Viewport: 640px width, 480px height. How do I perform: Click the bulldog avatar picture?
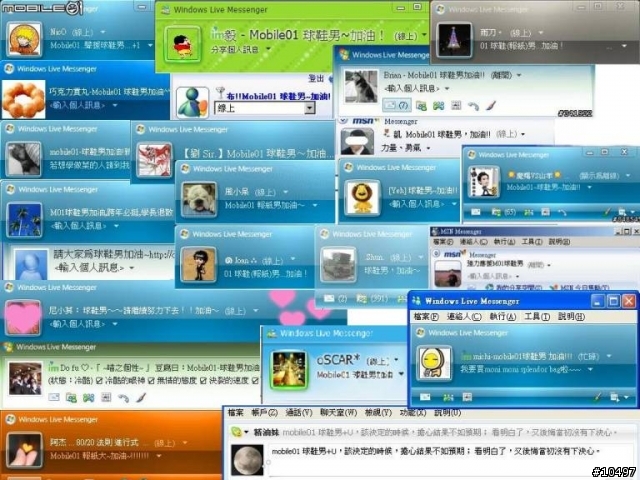[x=199, y=199]
